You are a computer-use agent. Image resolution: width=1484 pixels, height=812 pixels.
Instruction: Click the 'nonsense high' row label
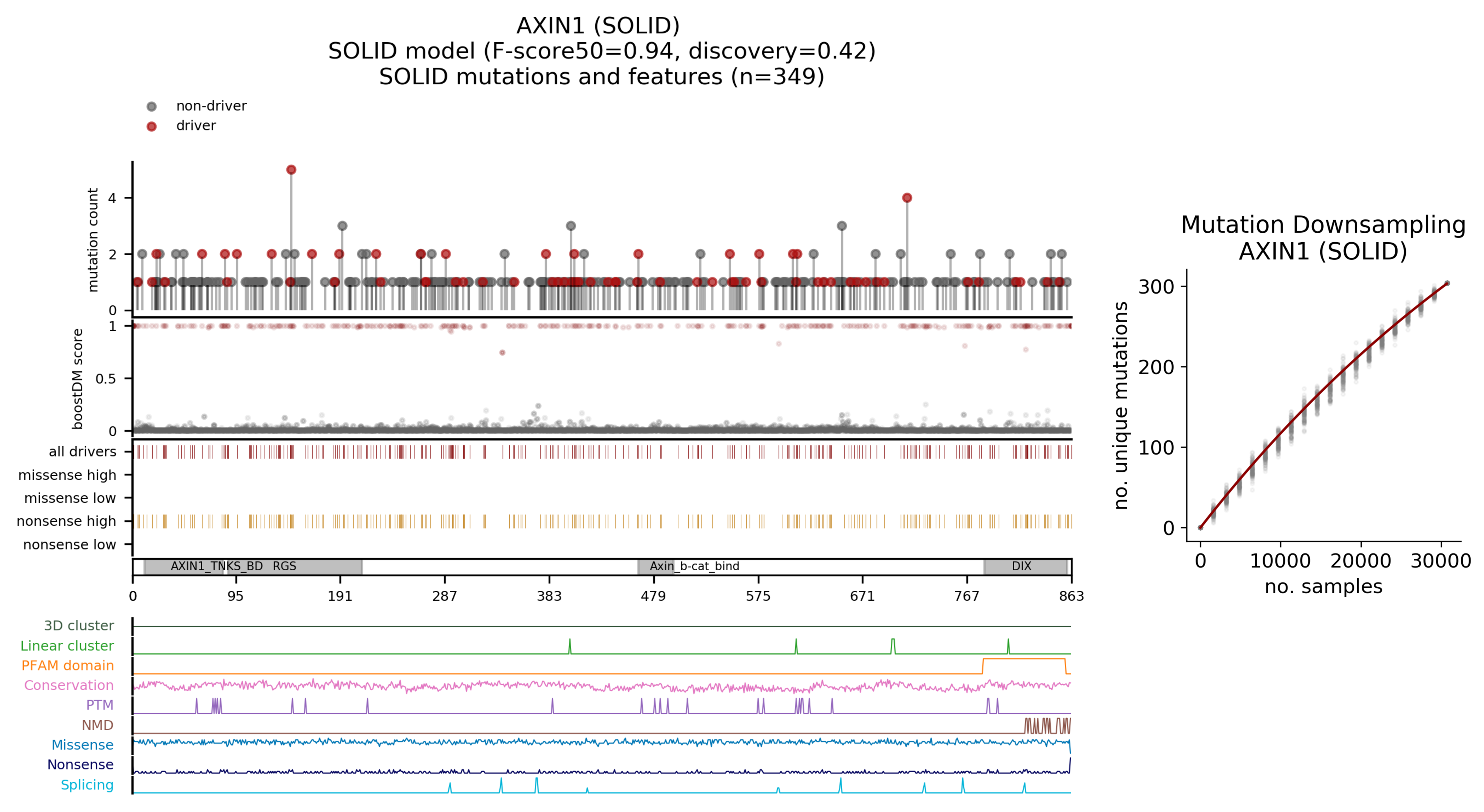point(66,521)
